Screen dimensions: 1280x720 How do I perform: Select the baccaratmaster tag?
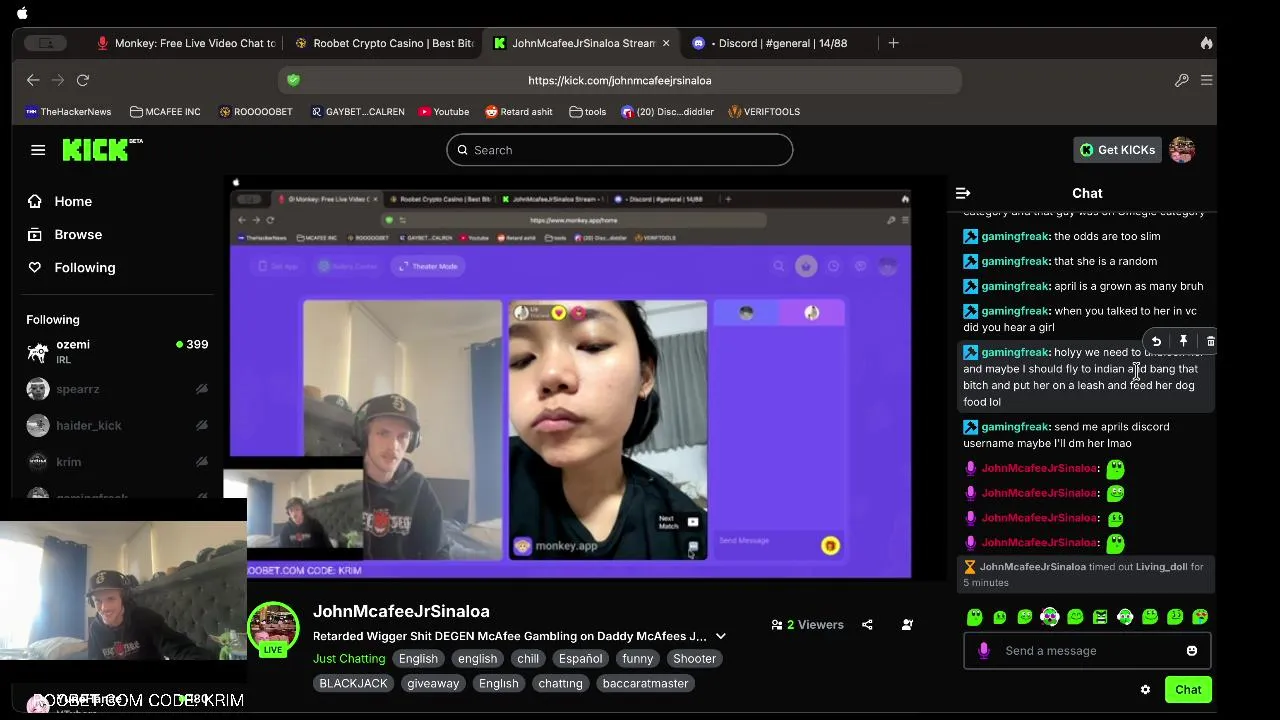[645, 684]
